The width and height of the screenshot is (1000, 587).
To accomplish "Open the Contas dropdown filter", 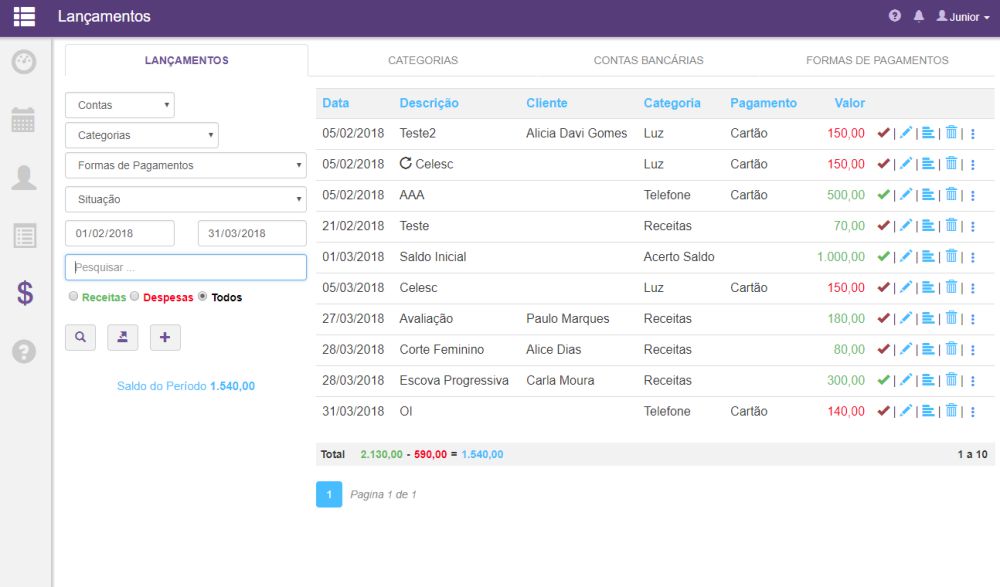I will click(120, 105).
